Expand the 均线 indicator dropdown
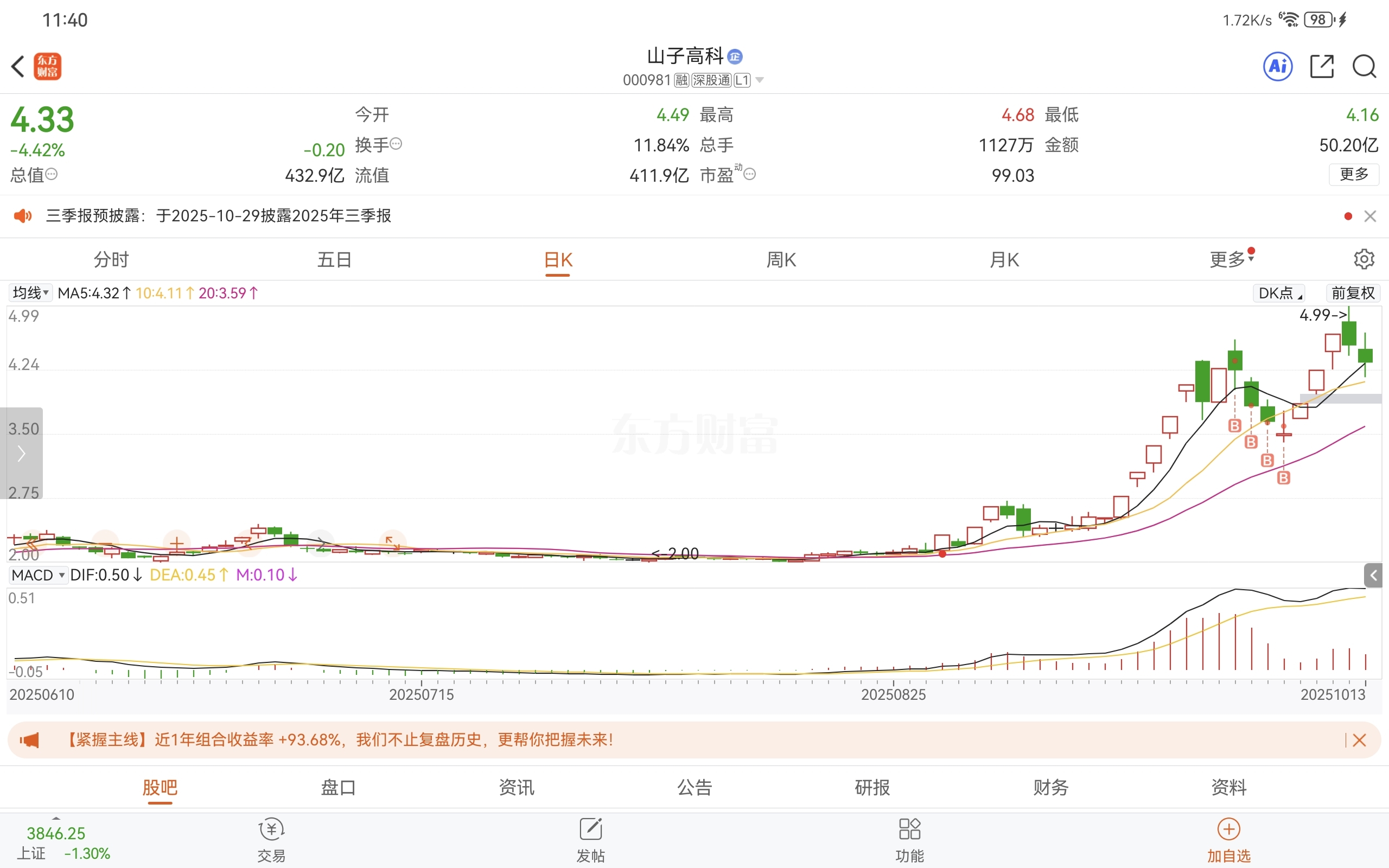 click(30, 293)
